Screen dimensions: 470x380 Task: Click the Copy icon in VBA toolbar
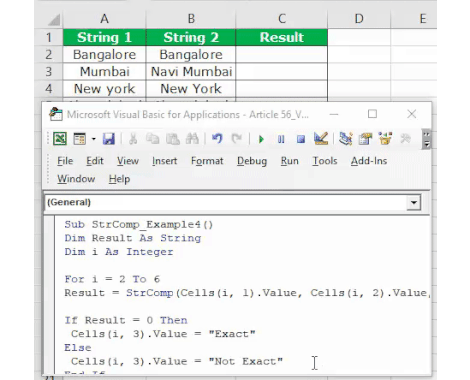tap(152, 139)
